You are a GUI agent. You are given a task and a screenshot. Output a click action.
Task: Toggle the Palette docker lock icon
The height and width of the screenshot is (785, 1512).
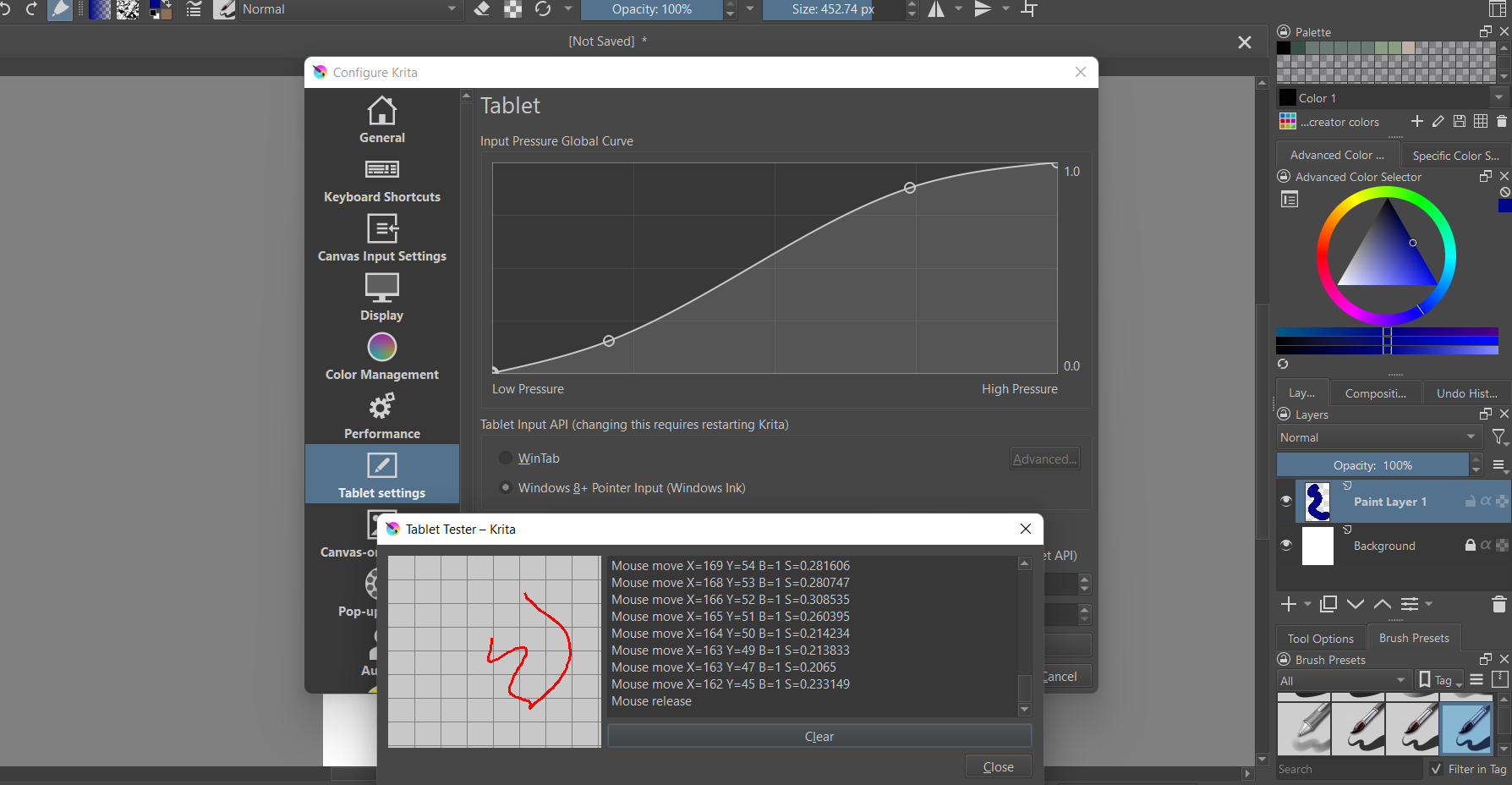tap(1284, 32)
